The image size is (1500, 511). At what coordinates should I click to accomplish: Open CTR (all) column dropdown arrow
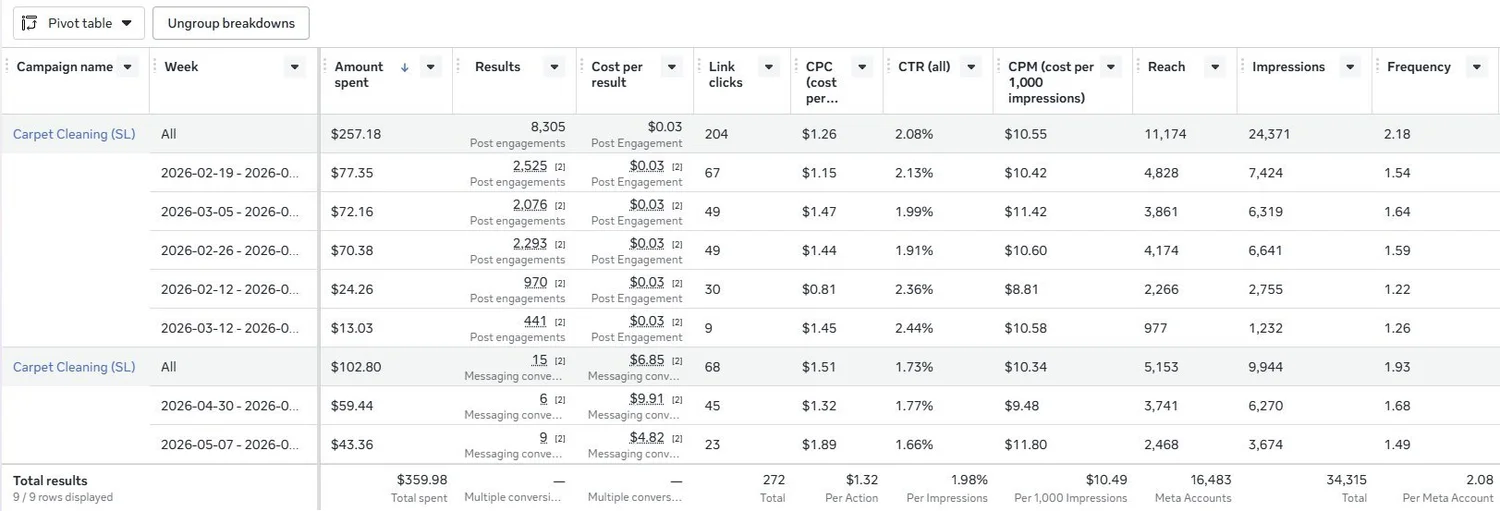(x=970, y=67)
